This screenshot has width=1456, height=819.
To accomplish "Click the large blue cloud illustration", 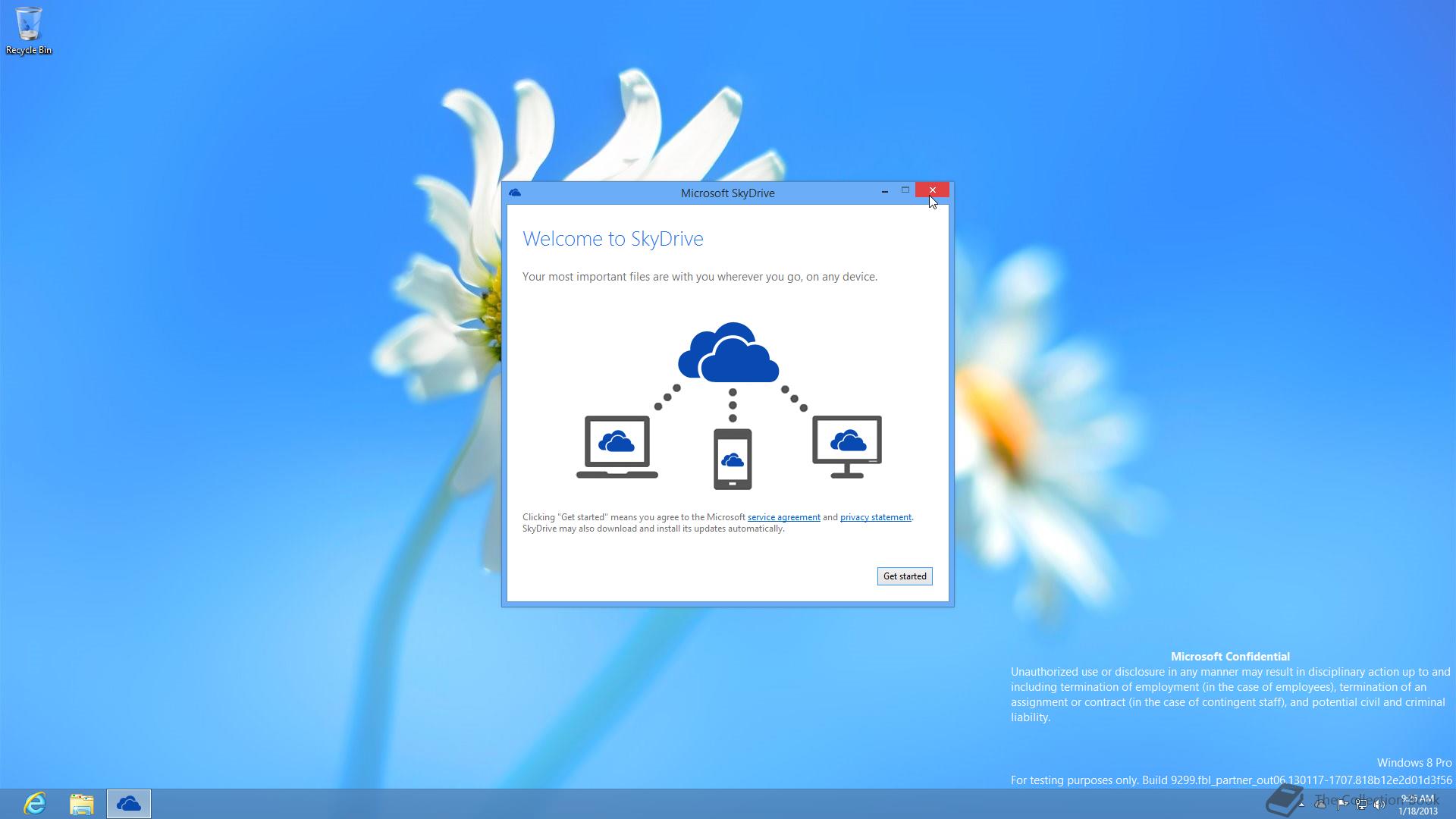I will 728,352.
